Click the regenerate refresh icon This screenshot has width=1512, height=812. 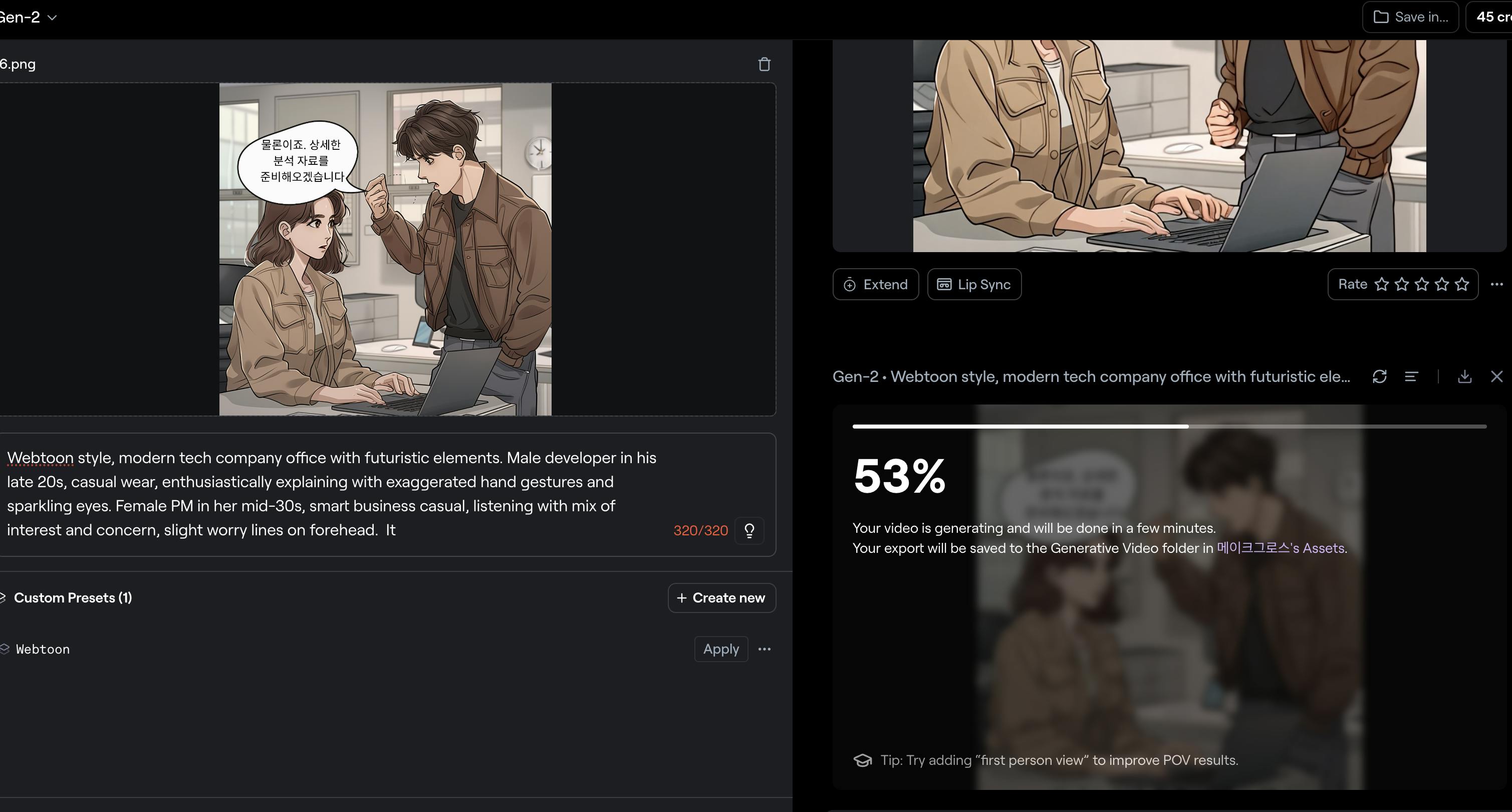point(1379,376)
